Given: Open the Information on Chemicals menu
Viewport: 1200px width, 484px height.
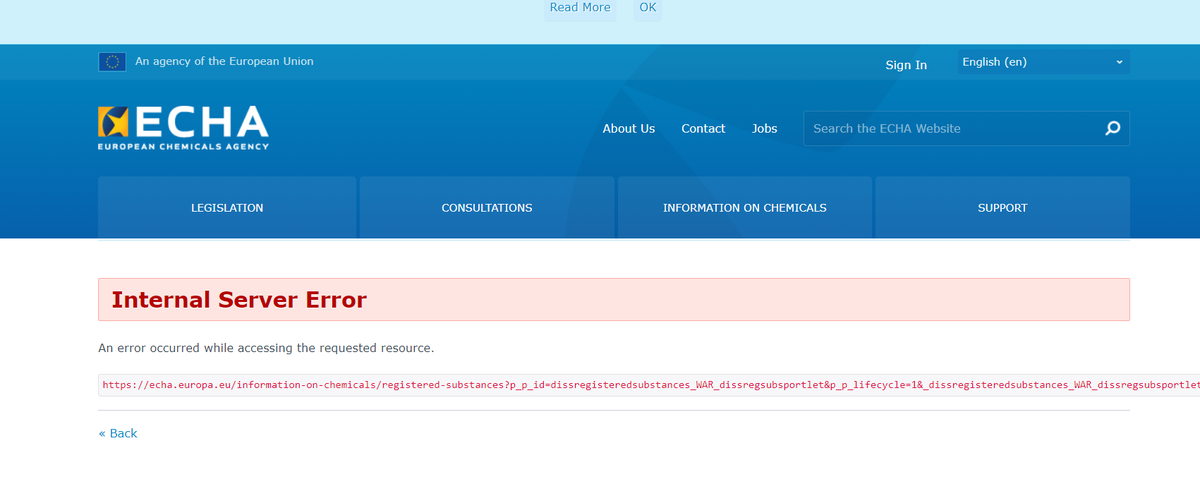Looking at the screenshot, I should tap(745, 208).
